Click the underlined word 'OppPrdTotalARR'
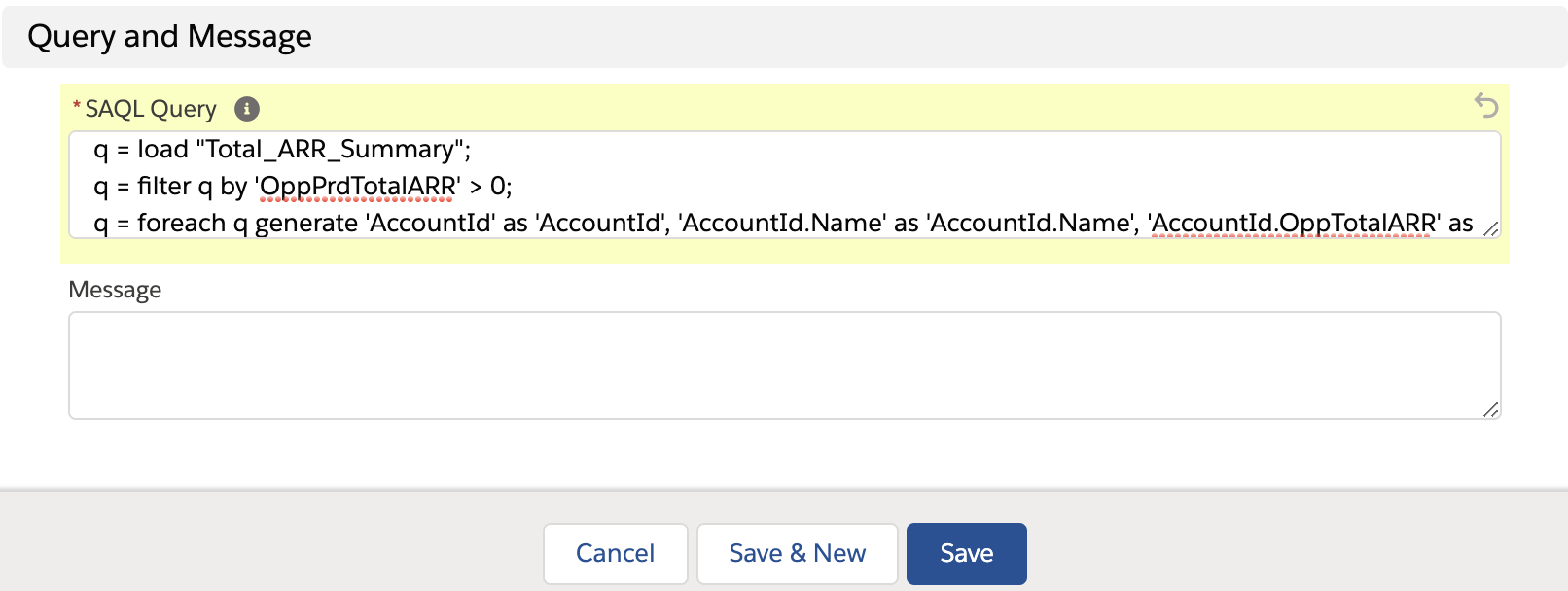The image size is (1568, 591). point(358,187)
